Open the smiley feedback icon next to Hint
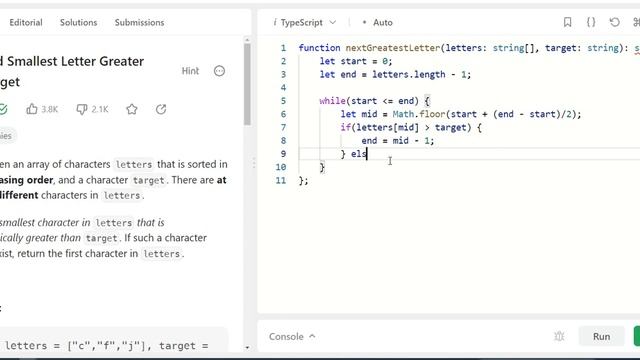 click(220, 71)
